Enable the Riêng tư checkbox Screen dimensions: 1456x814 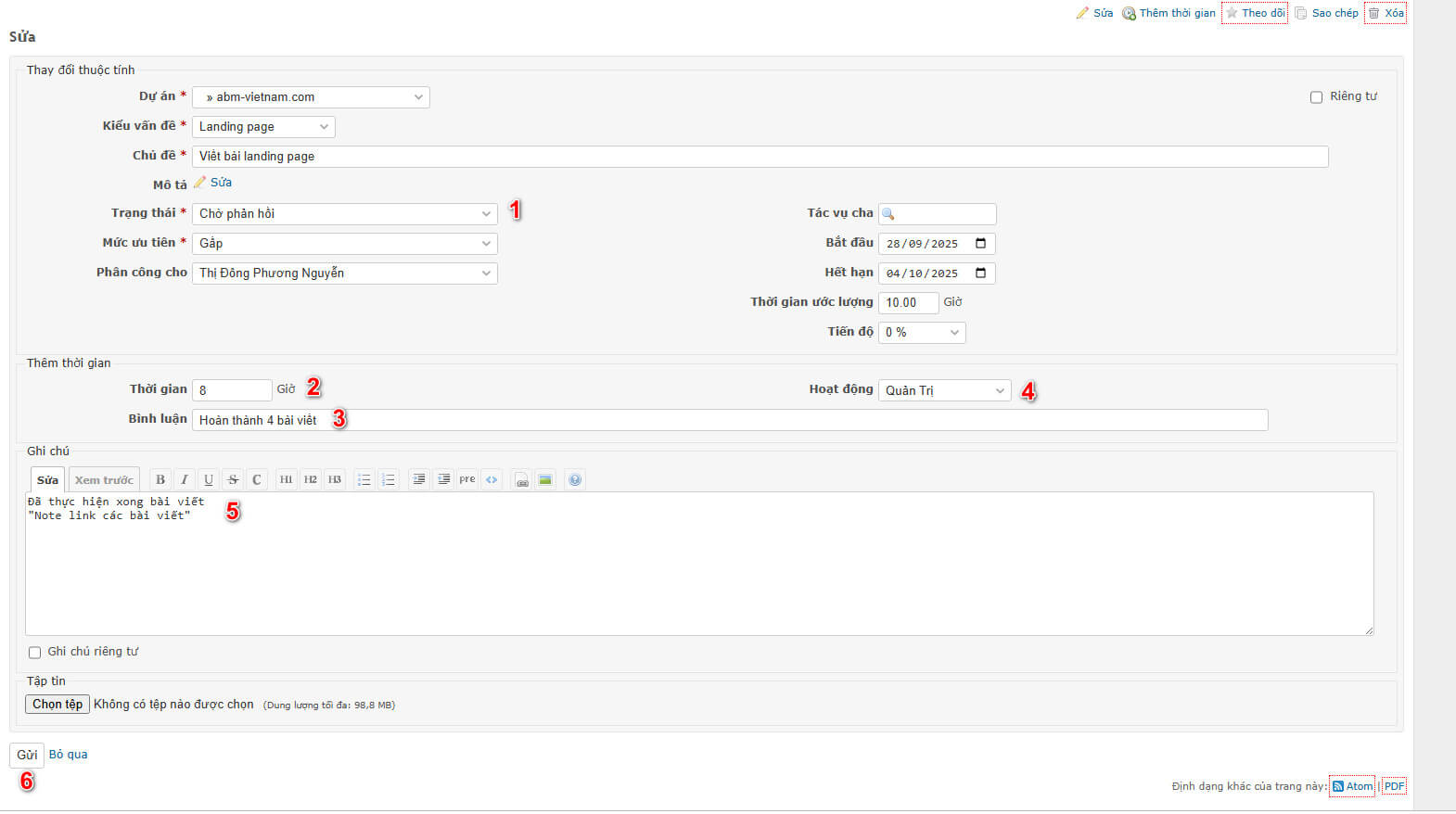click(1316, 97)
